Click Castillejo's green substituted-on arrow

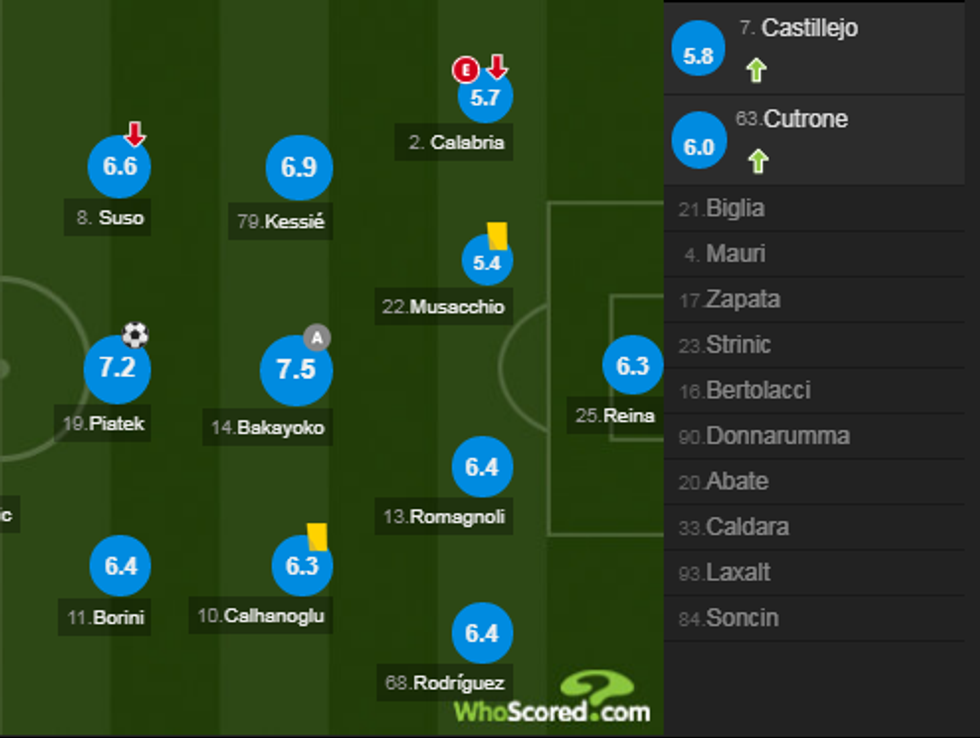click(756, 70)
